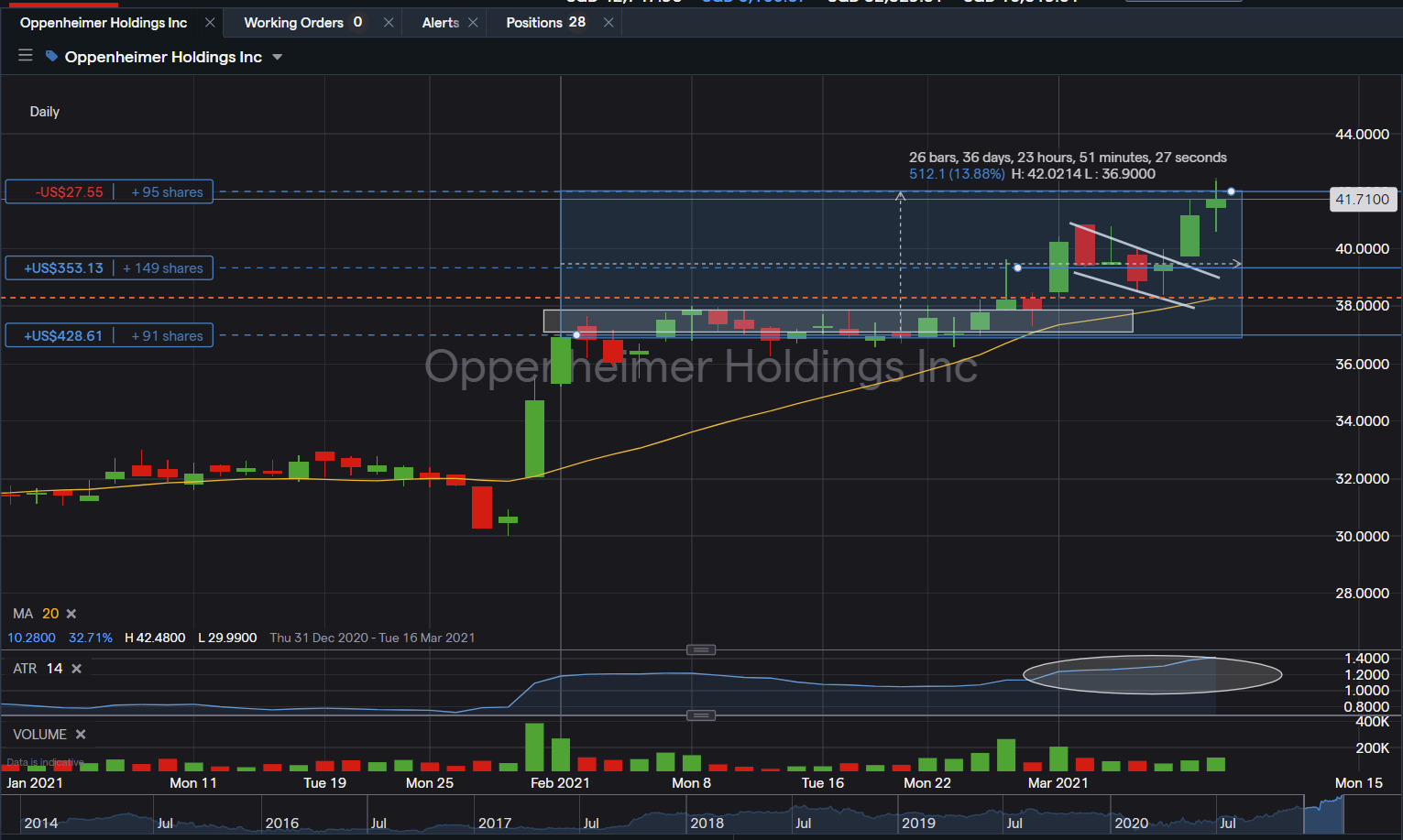
Task: Select the +US$428.61 position label
Action: 63,336
